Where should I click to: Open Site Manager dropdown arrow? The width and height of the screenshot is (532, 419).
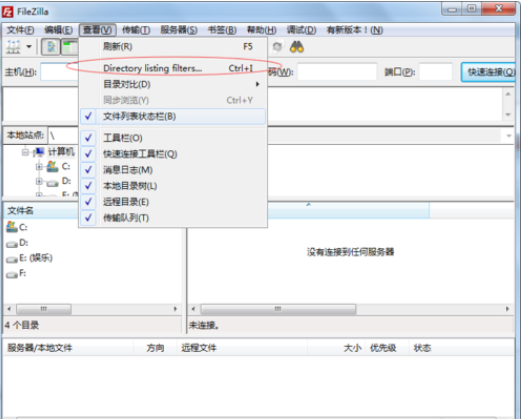click(29, 46)
